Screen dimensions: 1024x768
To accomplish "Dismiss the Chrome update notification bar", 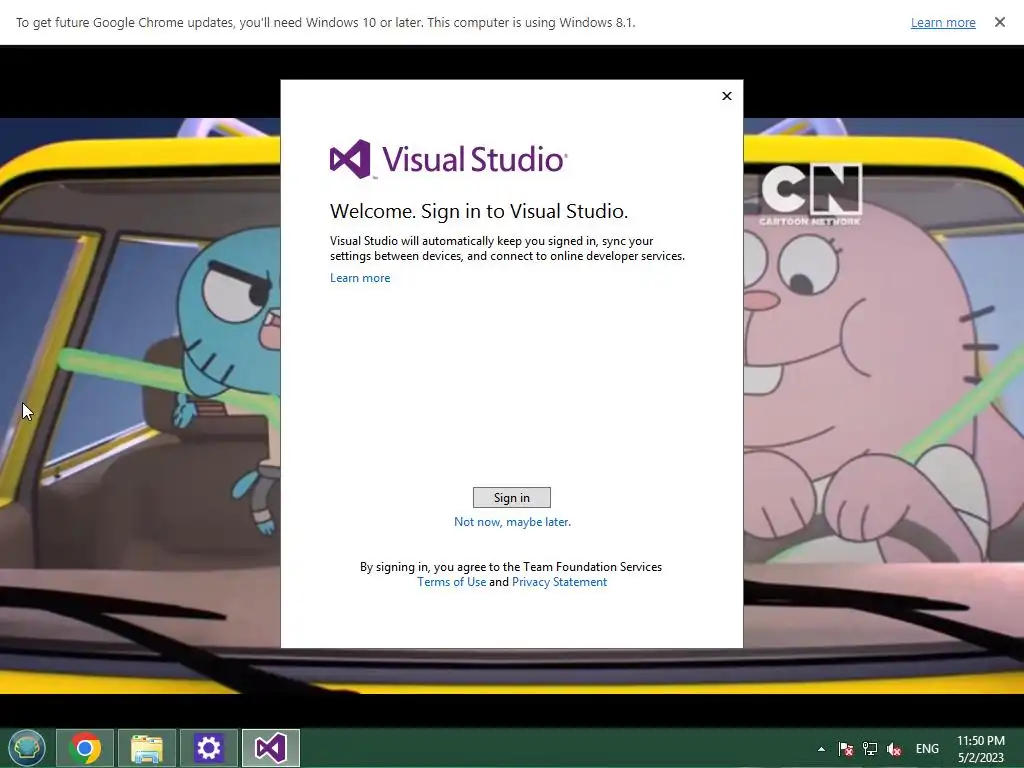I will (x=999, y=22).
